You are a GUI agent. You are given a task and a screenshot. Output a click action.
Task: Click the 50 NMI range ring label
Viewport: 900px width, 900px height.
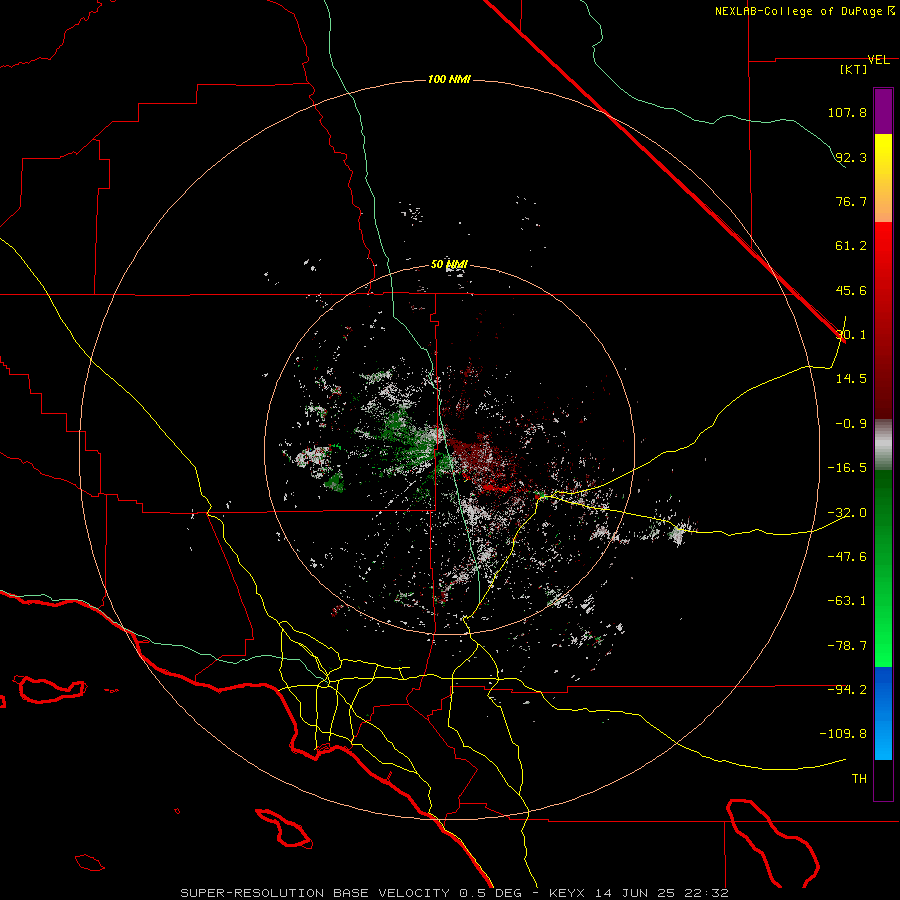pyautogui.click(x=449, y=265)
